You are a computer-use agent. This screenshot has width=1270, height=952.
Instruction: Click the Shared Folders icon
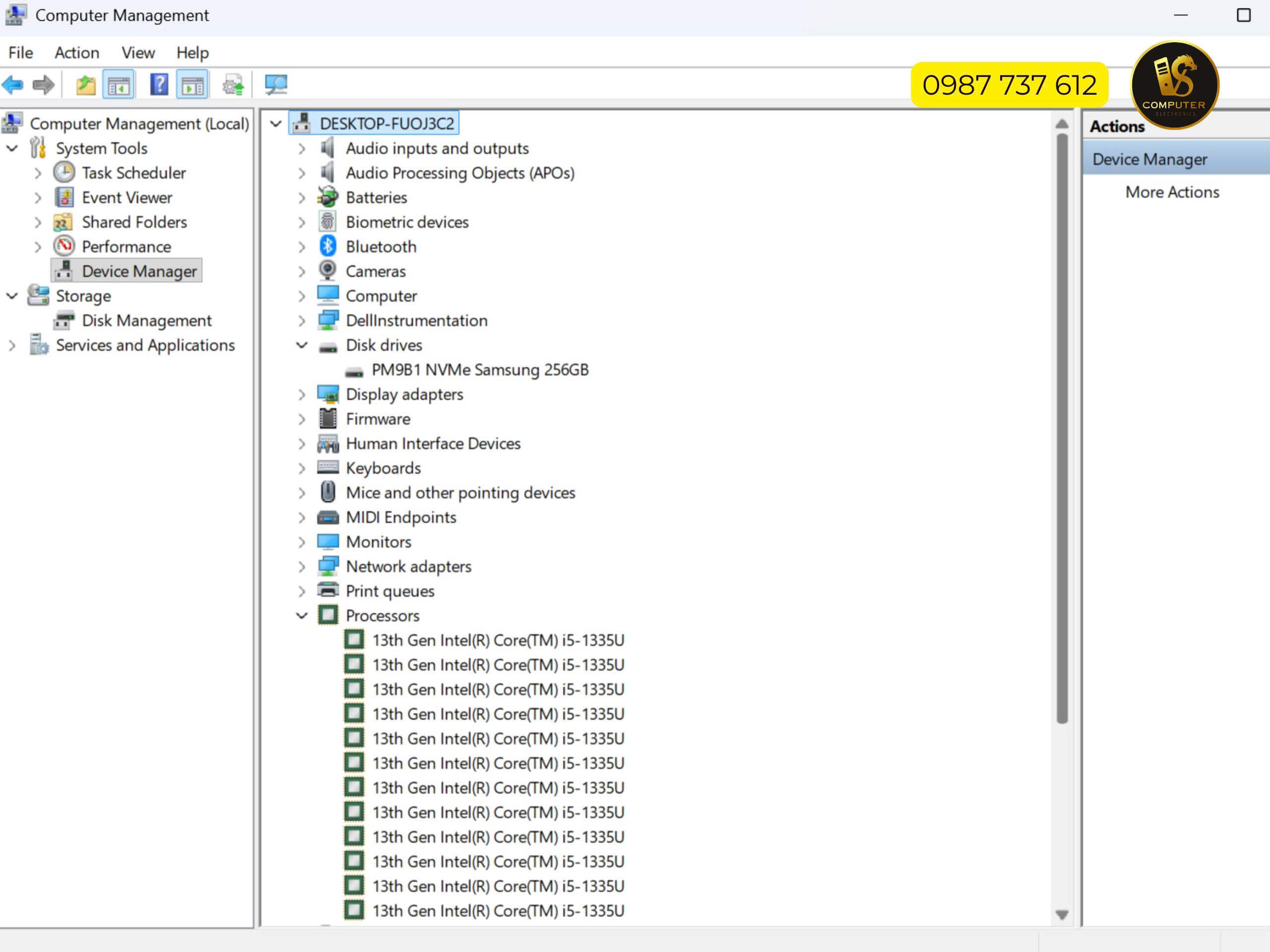[x=63, y=222]
